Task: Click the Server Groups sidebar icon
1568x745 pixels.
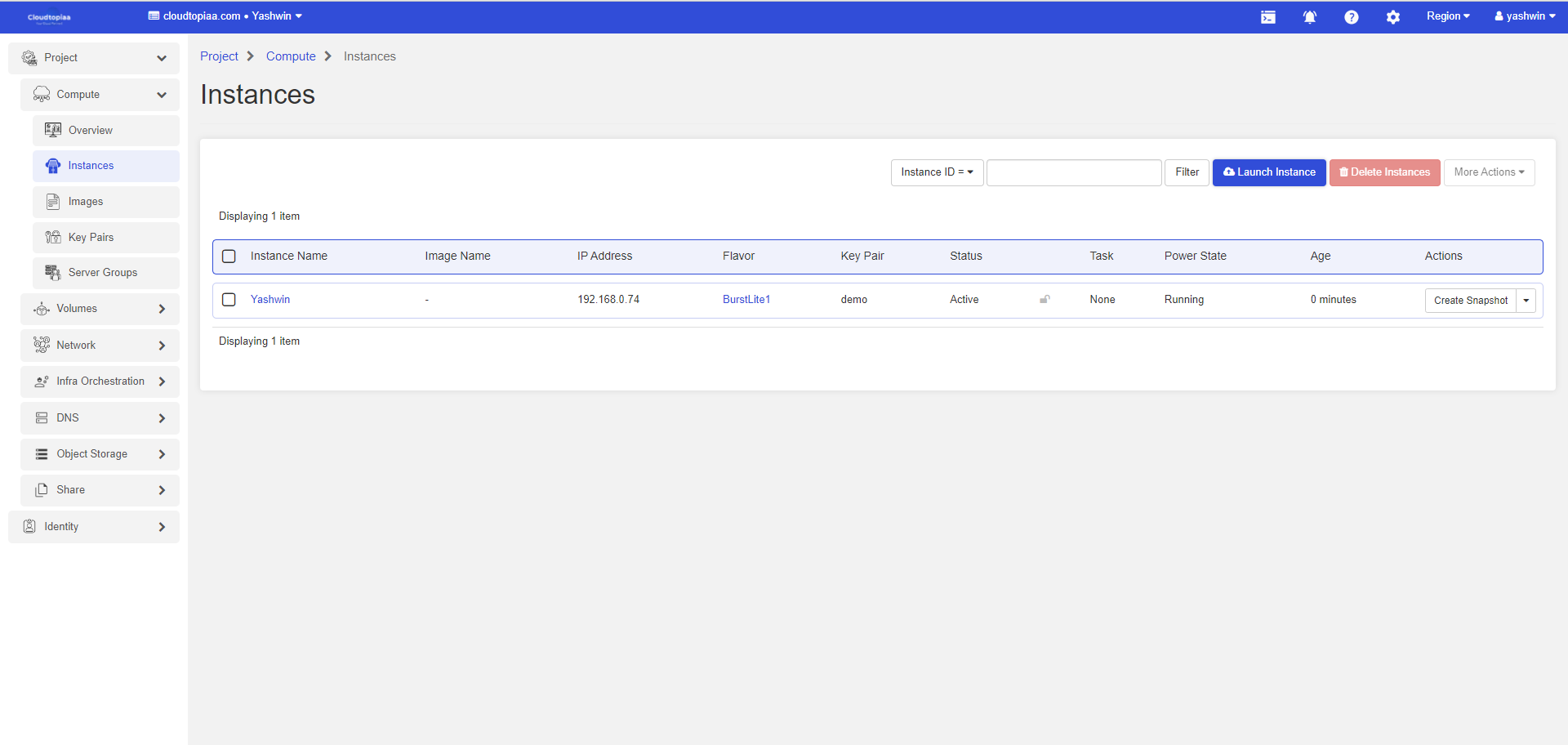Action: click(53, 273)
